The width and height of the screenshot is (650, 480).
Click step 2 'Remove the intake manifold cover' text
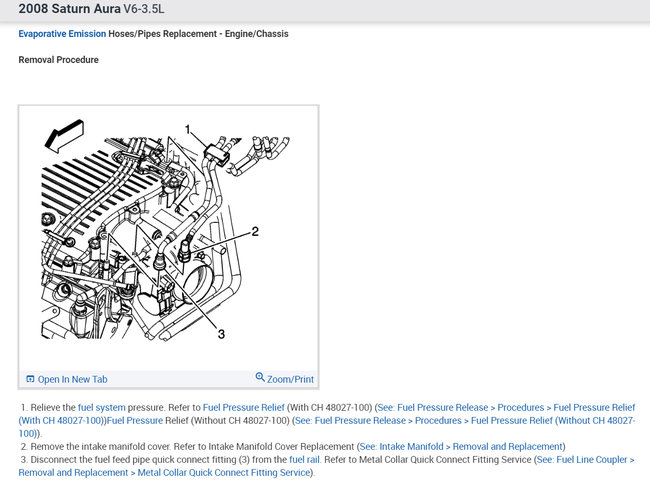101,446
